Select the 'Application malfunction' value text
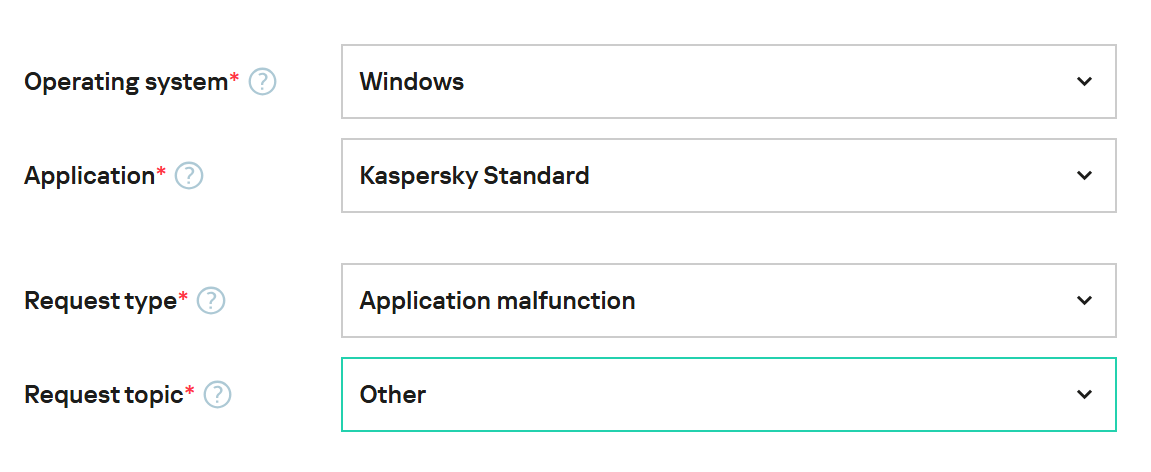Viewport: 1151px width, 472px height. (x=497, y=301)
